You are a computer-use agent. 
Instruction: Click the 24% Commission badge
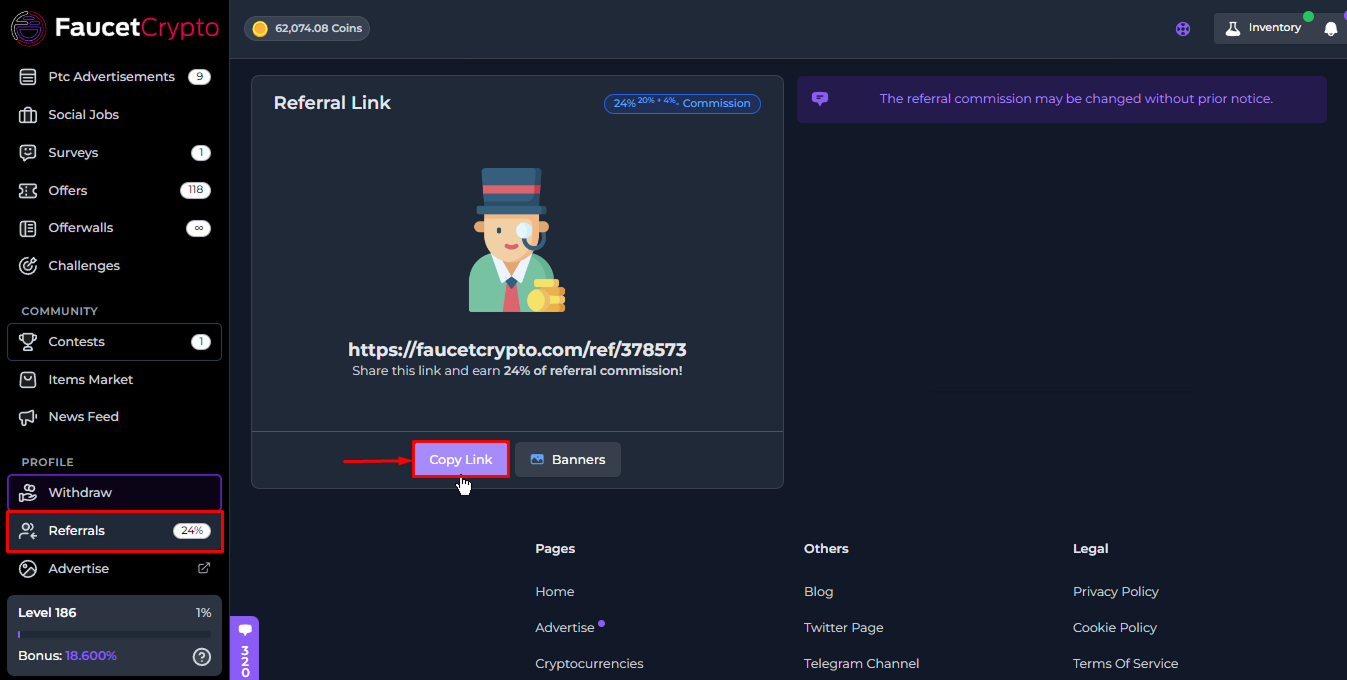[x=682, y=103]
